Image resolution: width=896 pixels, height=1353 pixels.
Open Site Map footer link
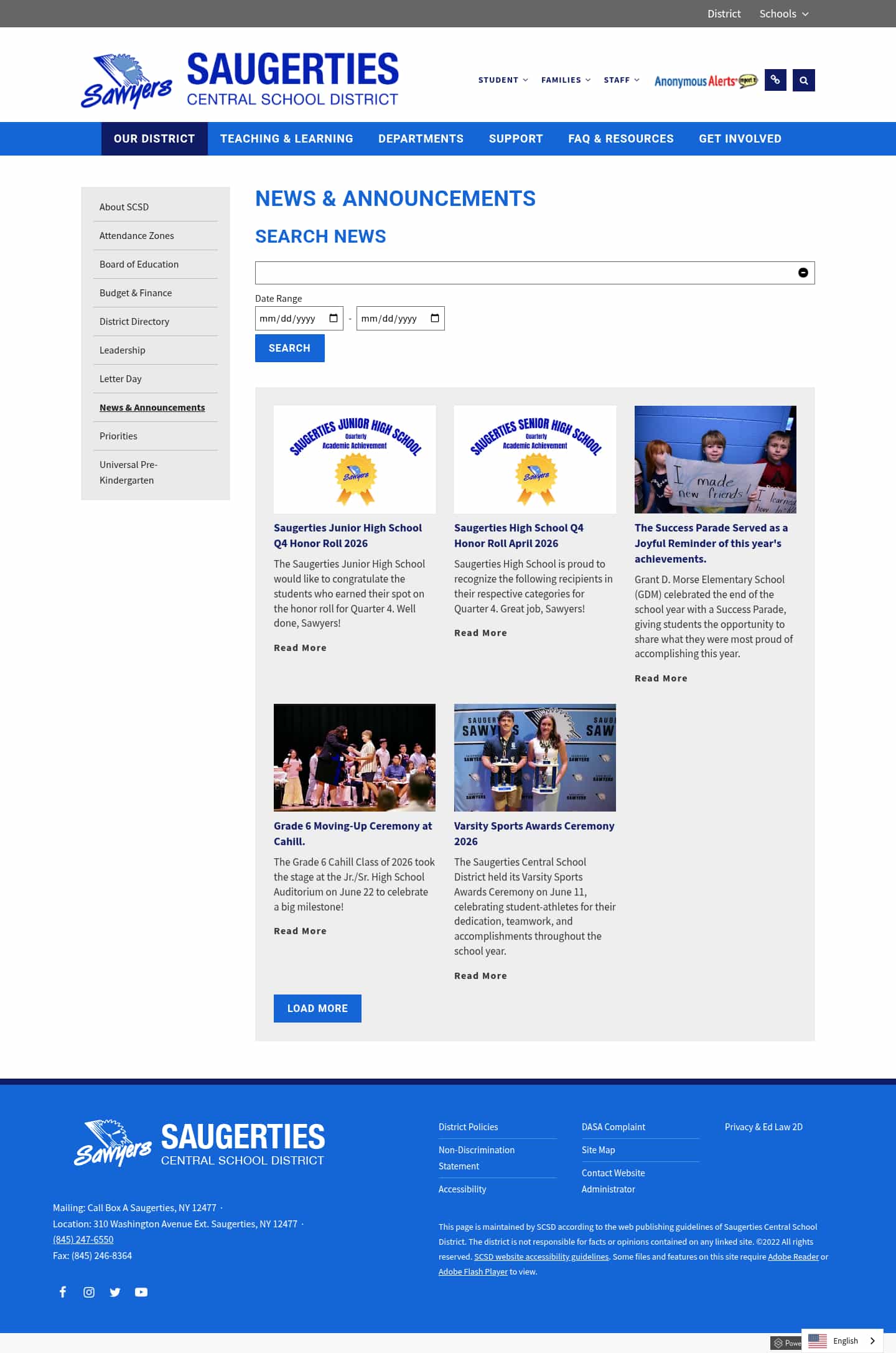click(x=598, y=1150)
